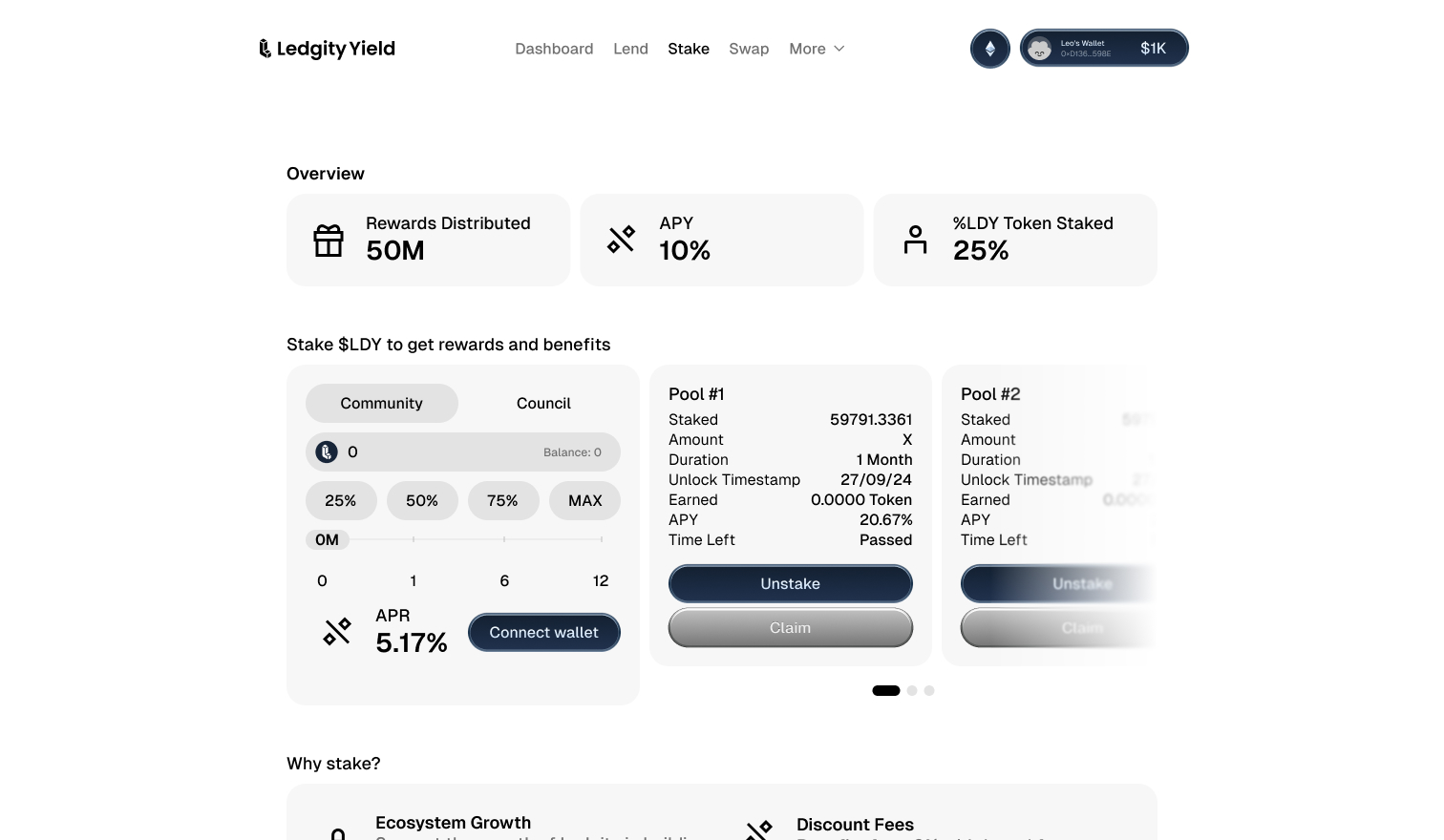Image resolution: width=1444 pixels, height=840 pixels.
Task: Click the wallet avatar in Leo's Wallet
Action: (1040, 49)
